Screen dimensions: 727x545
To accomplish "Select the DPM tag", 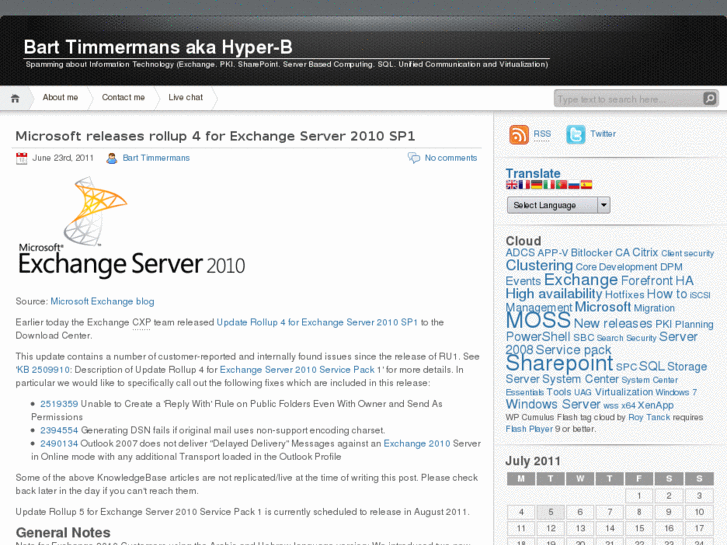I will click(x=671, y=267).
